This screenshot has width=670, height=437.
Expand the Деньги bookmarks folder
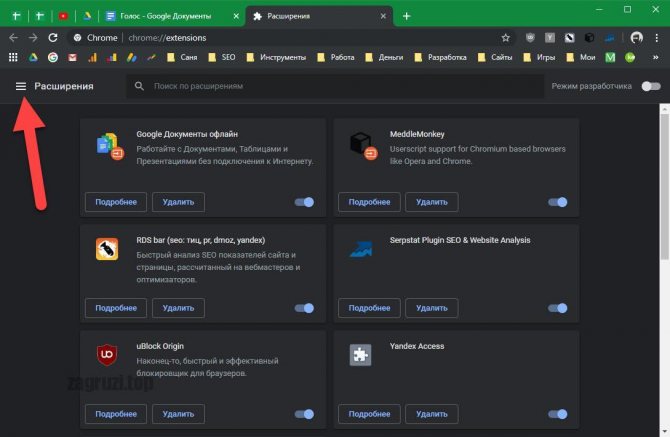pyautogui.click(x=384, y=57)
